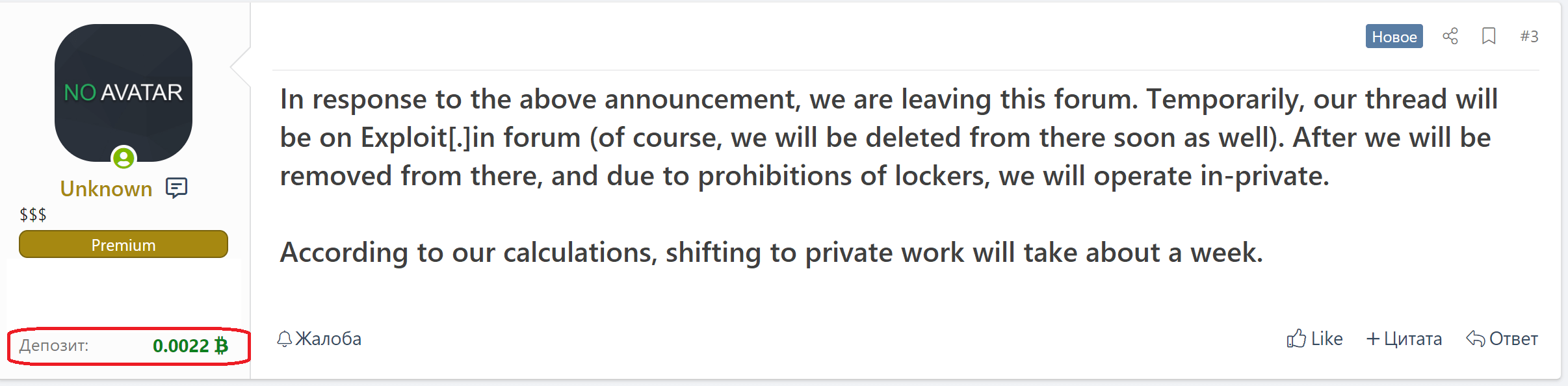Click the bell icon beside Жалоба
1568x386 pixels.
point(284,339)
